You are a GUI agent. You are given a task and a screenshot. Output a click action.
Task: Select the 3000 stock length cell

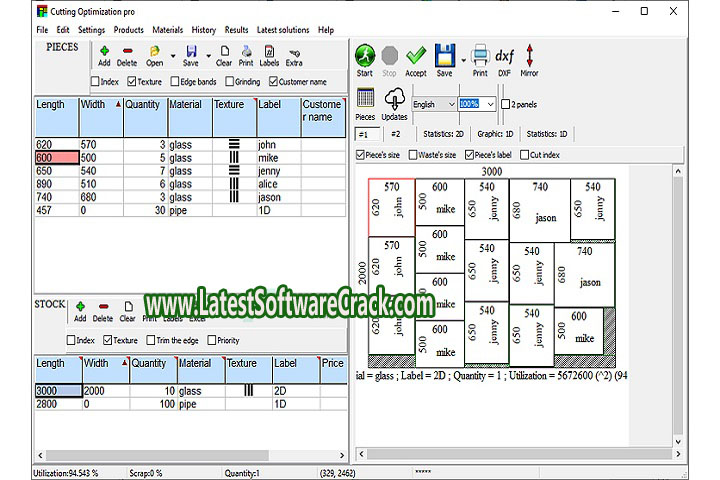click(x=59, y=391)
